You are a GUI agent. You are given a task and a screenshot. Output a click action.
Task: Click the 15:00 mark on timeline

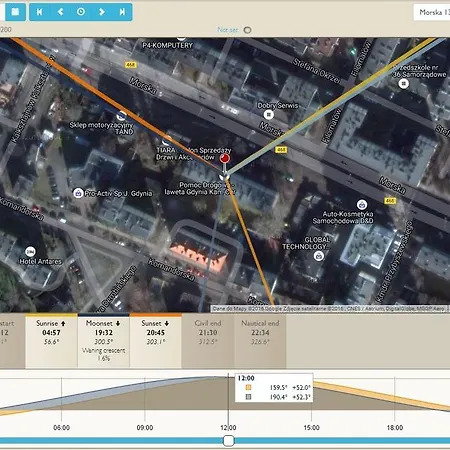[311, 427]
